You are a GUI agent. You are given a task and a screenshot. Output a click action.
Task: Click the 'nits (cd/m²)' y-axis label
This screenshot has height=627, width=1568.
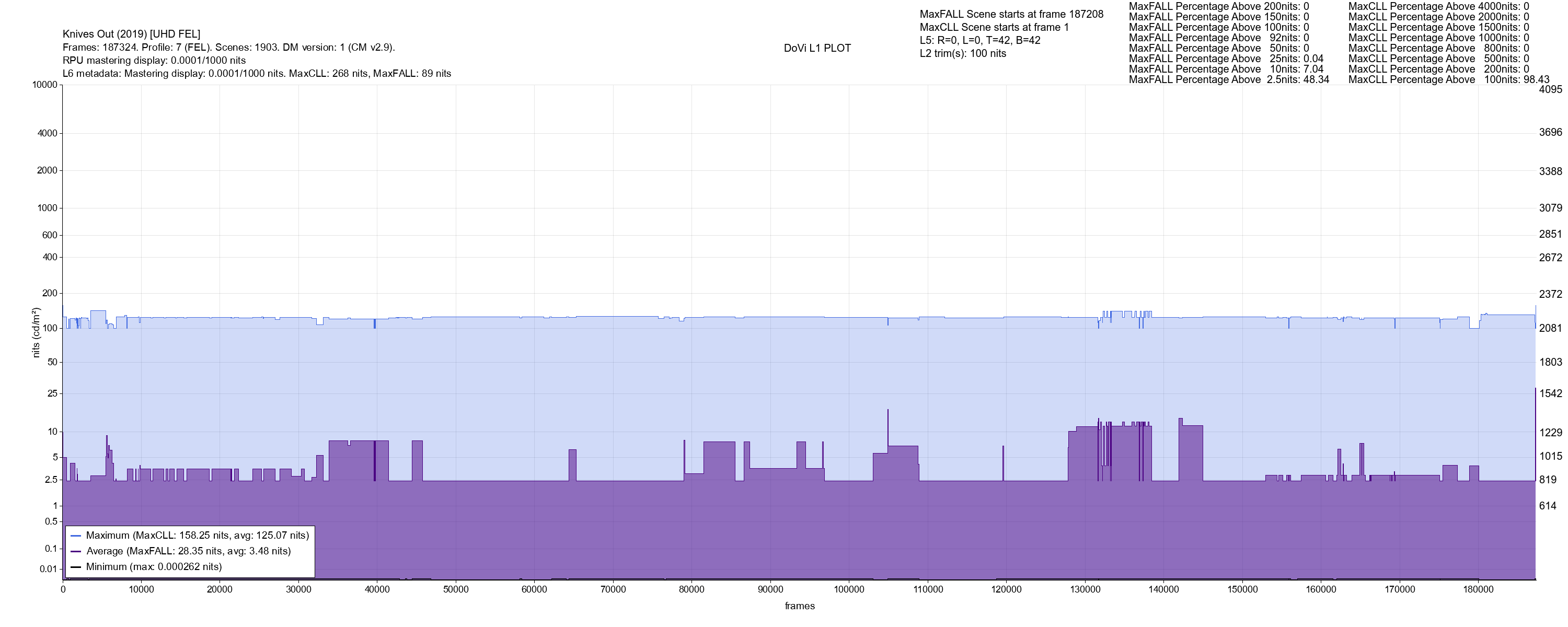coord(36,332)
